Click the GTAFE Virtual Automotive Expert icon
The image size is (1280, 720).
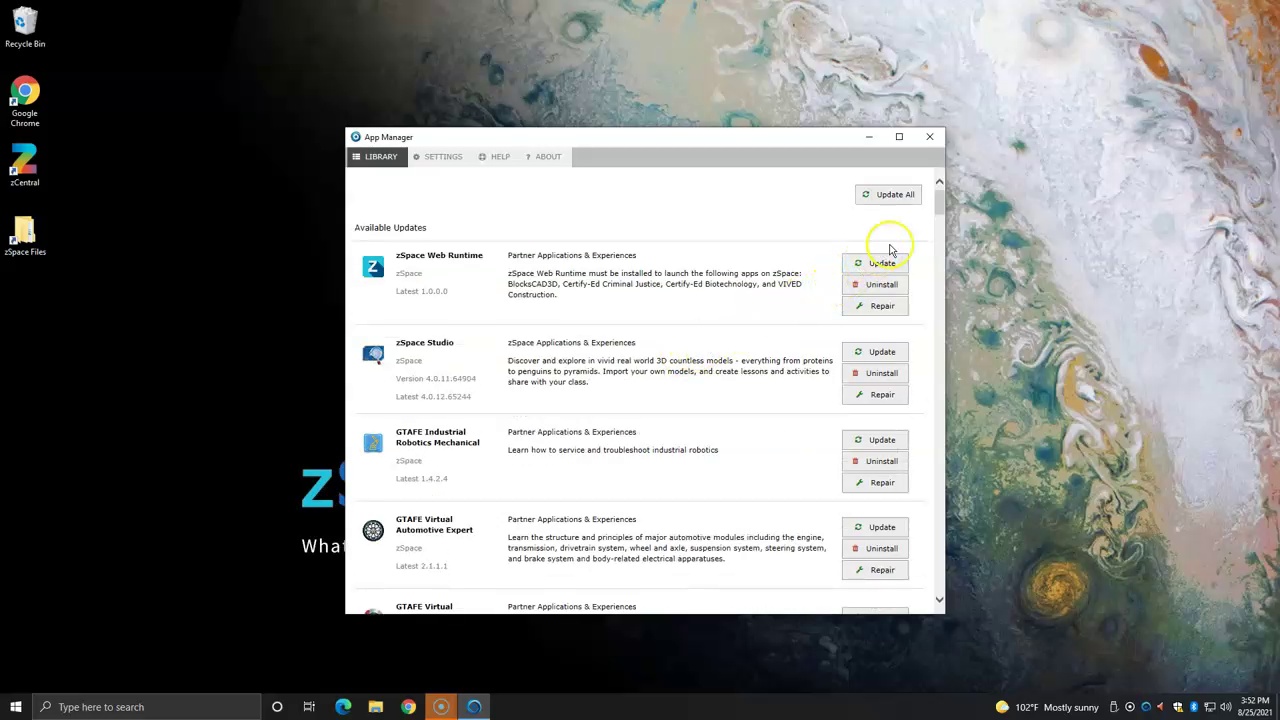coord(373,530)
